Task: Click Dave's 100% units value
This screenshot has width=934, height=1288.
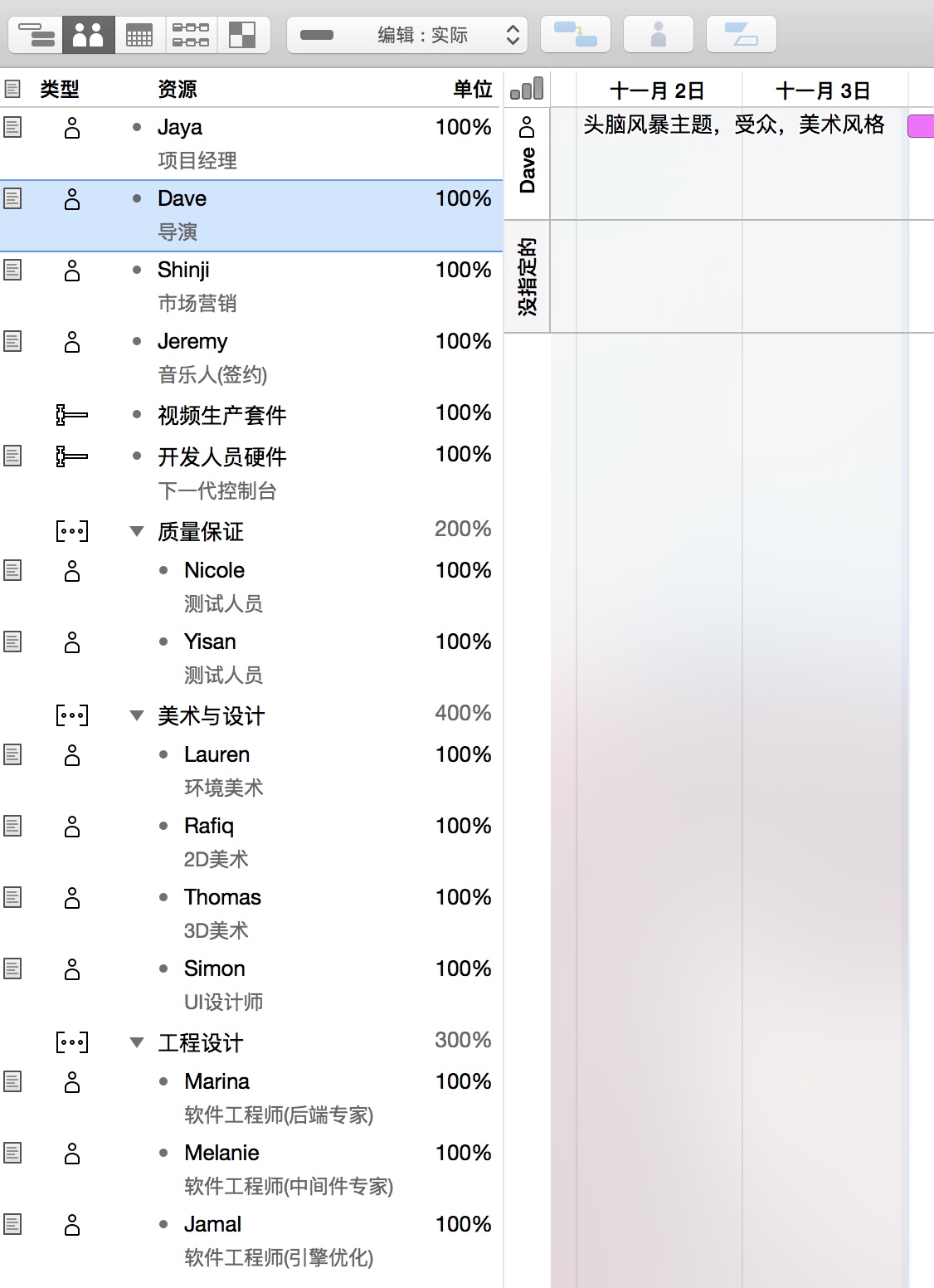Action: 463,198
